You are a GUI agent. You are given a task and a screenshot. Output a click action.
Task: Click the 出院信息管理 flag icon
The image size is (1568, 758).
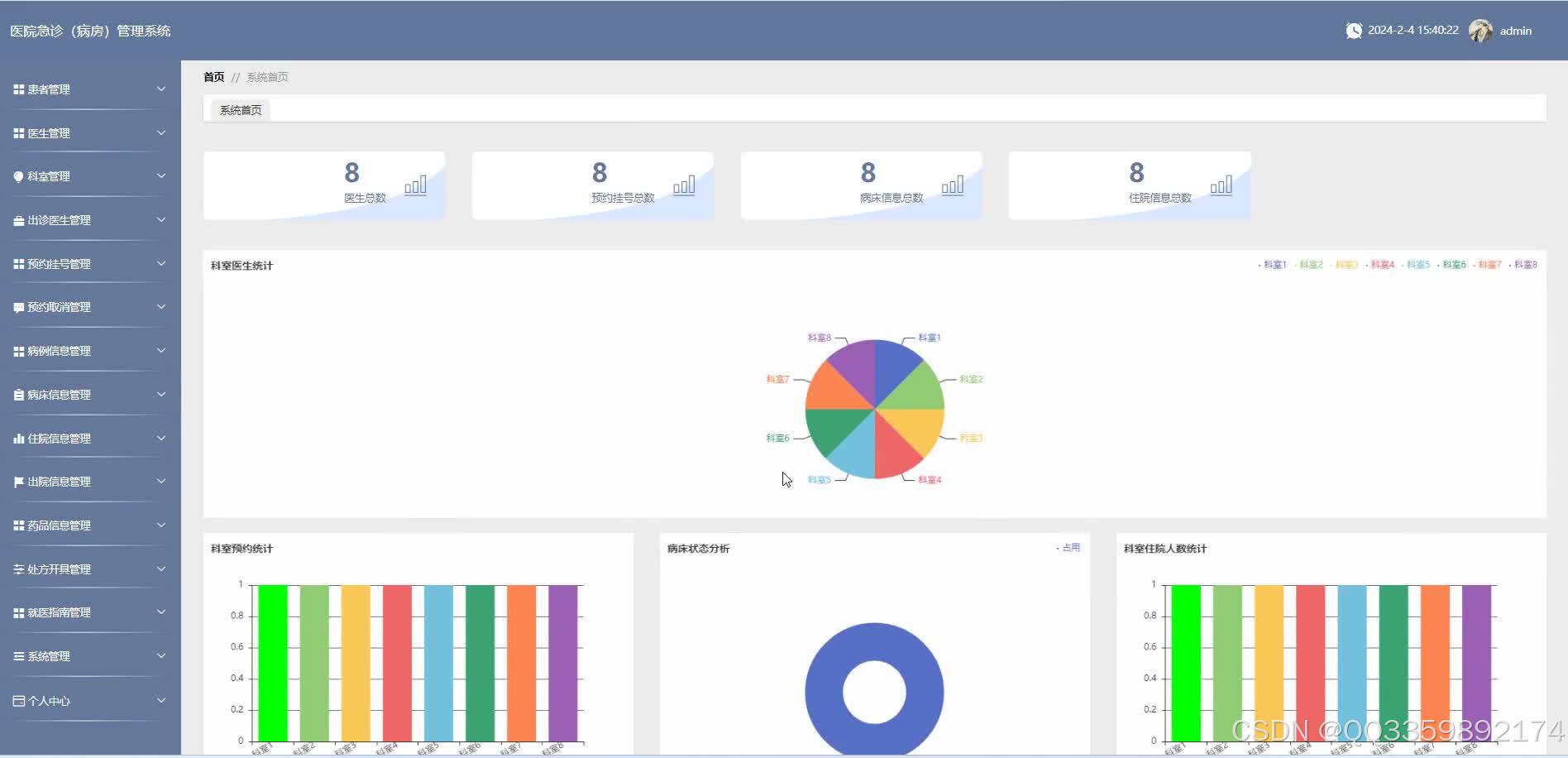pyautogui.click(x=18, y=482)
